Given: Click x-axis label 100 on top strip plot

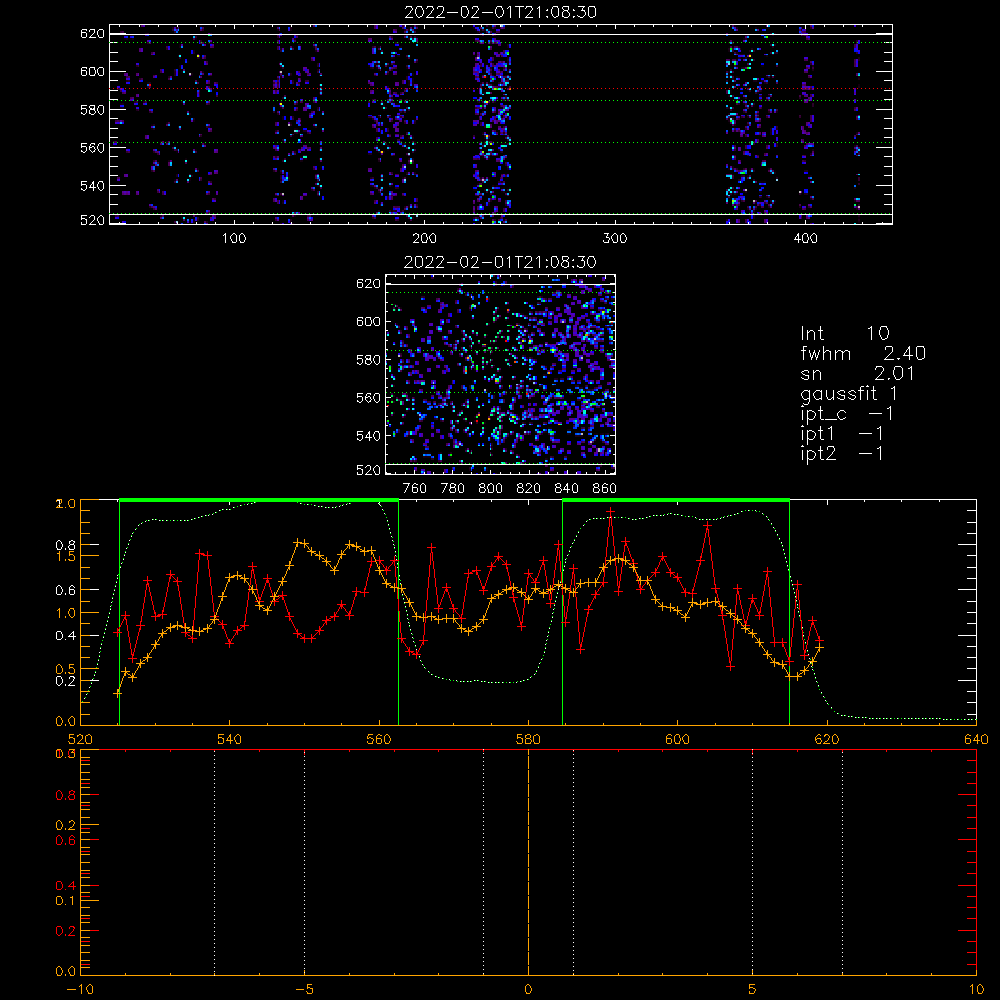Looking at the screenshot, I should coord(234,239).
